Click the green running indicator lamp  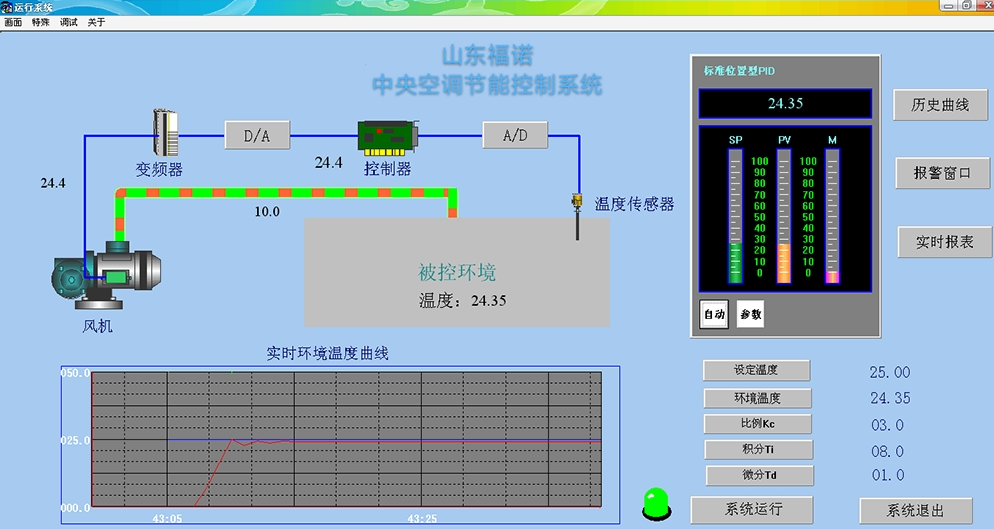(x=656, y=504)
